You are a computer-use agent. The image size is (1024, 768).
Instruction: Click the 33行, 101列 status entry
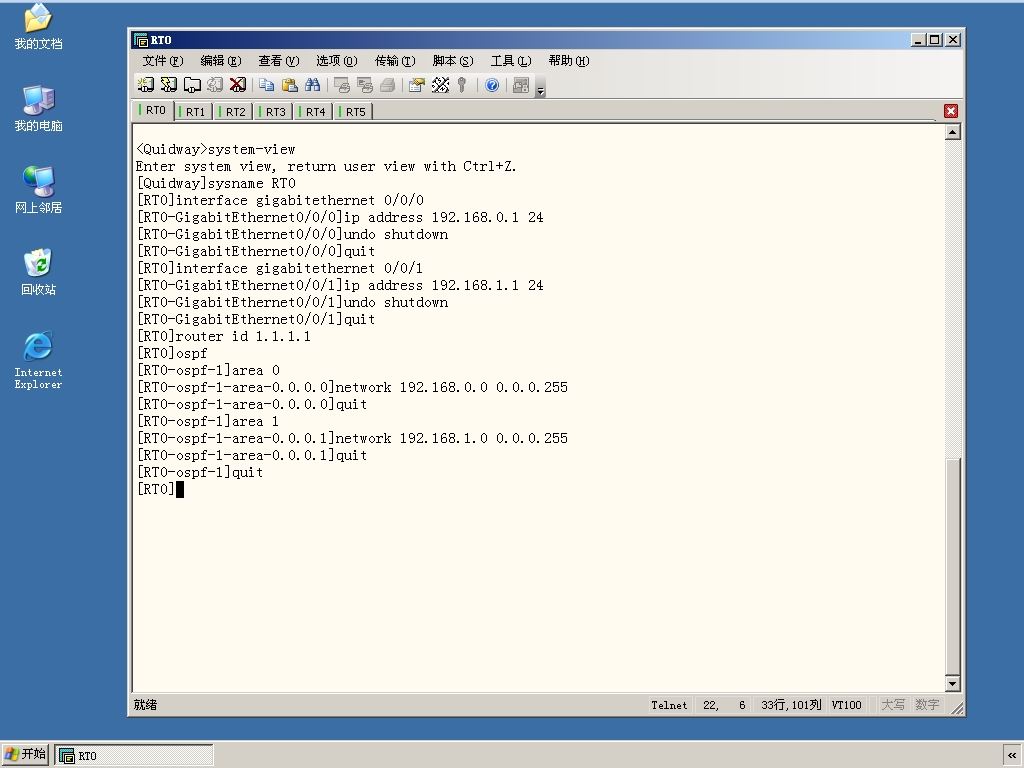(x=791, y=705)
